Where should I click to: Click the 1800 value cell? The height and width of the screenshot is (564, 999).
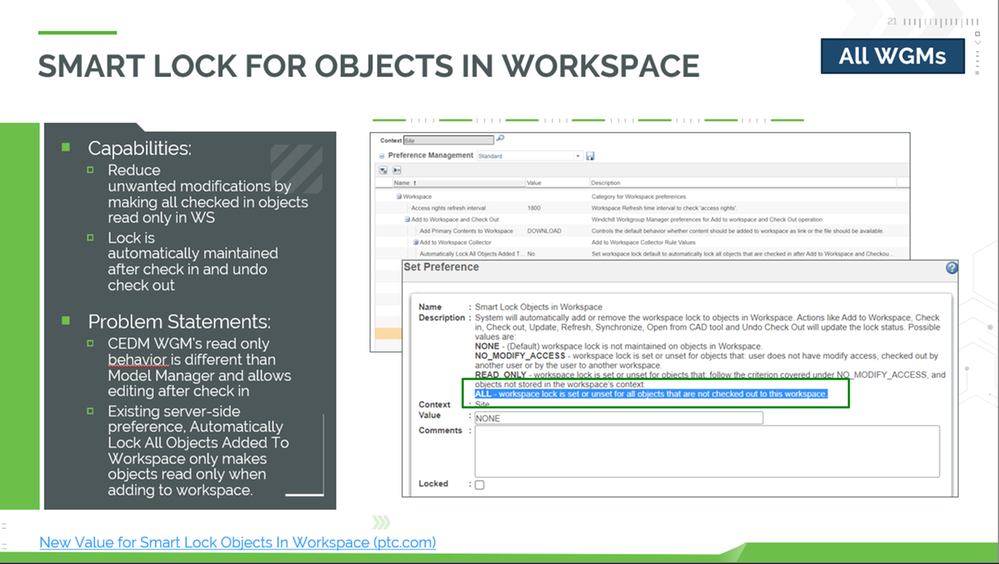click(x=534, y=208)
